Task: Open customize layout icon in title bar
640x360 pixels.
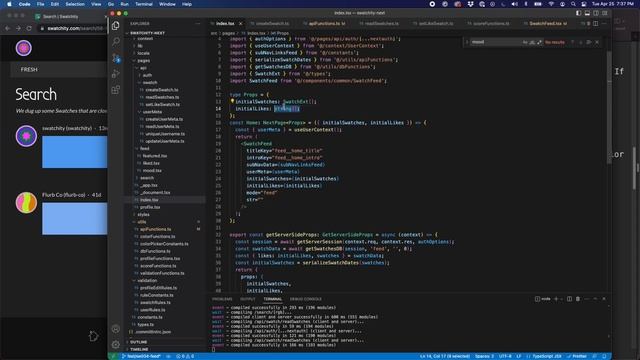Action: coord(604,13)
